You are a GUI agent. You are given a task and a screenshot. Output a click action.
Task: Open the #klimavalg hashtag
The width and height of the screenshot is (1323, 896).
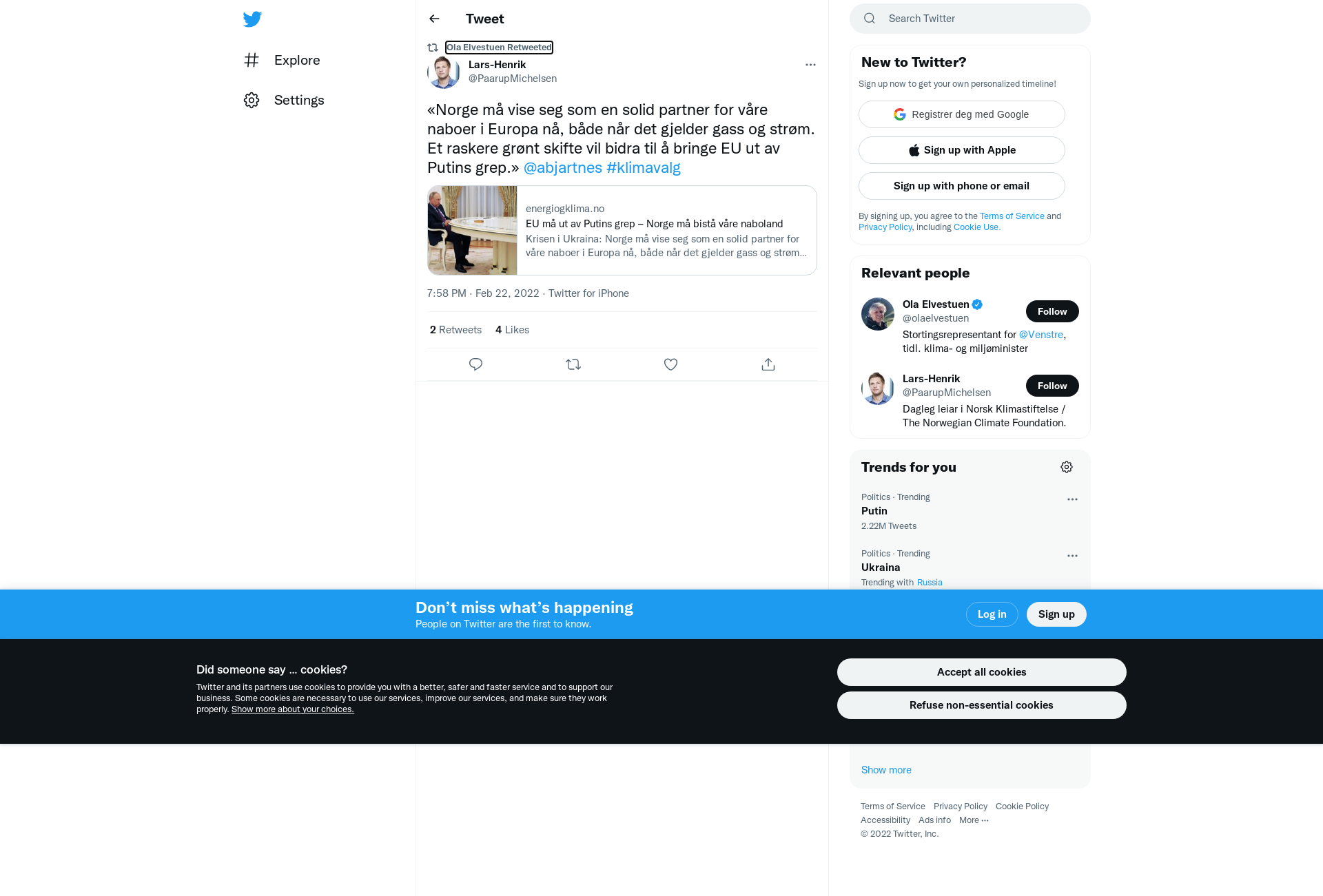644,167
